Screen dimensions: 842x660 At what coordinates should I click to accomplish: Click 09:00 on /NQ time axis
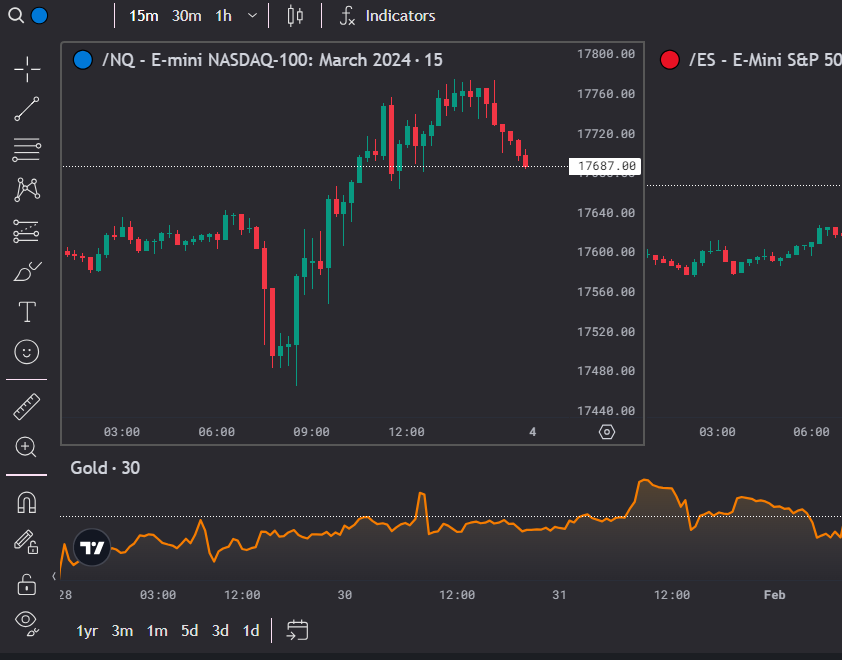pyautogui.click(x=311, y=432)
